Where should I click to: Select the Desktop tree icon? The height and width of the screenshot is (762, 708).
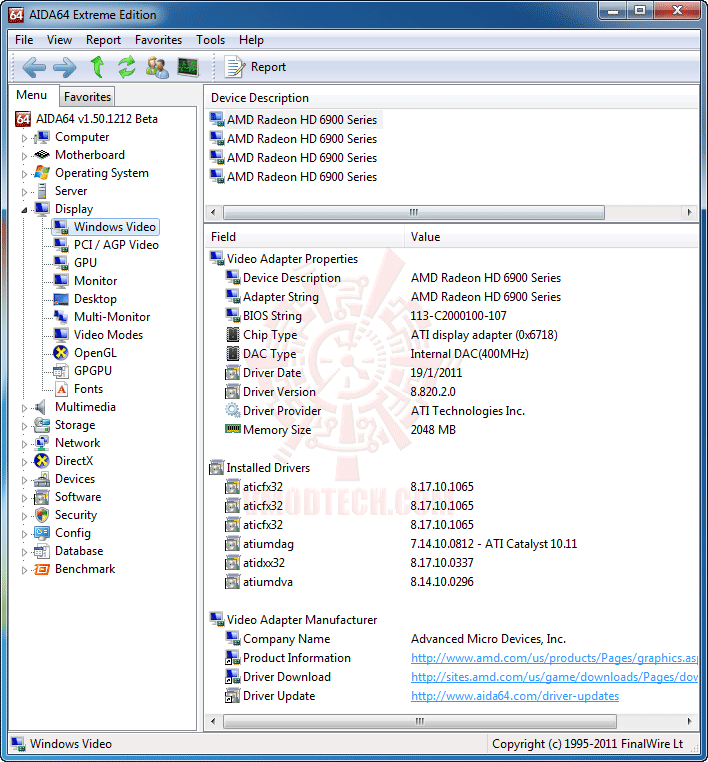tap(61, 299)
